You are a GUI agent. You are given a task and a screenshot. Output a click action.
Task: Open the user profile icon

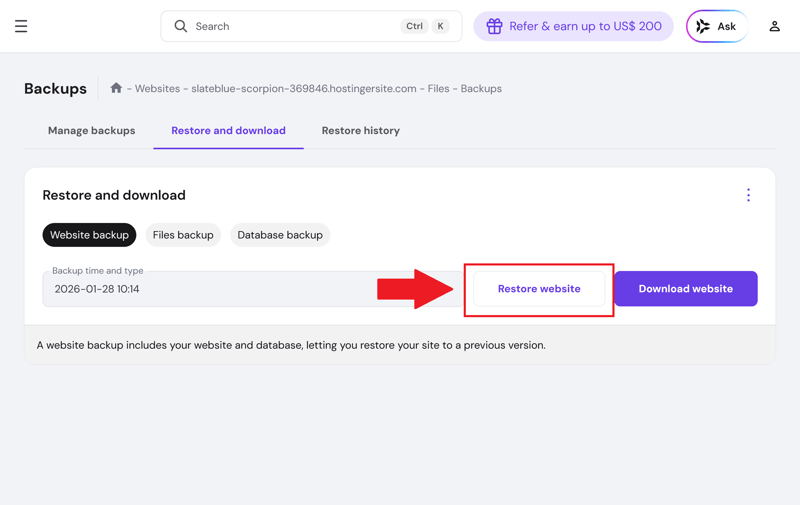coord(774,27)
